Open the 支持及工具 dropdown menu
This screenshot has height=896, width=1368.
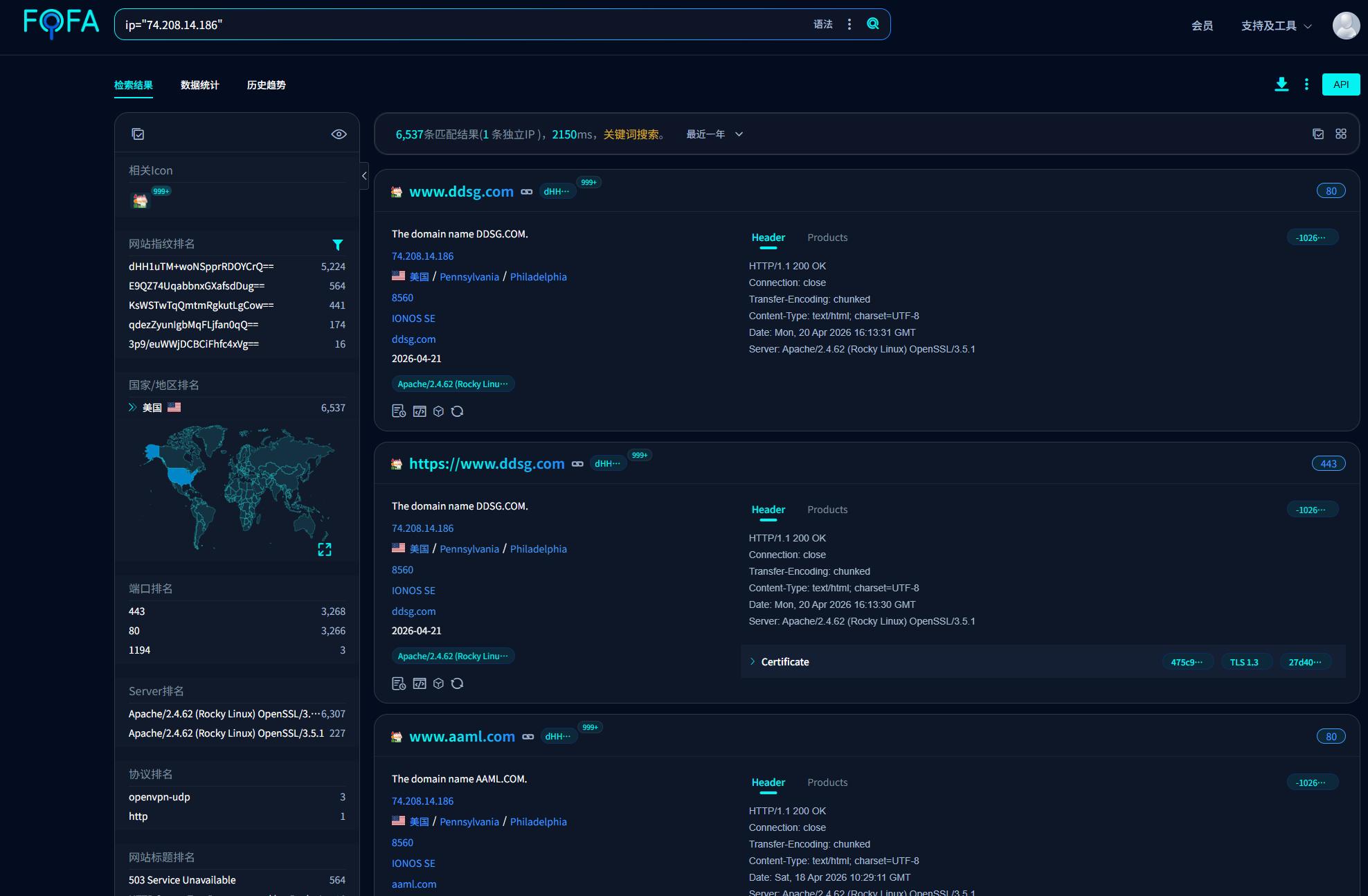[x=1276, y=26]
